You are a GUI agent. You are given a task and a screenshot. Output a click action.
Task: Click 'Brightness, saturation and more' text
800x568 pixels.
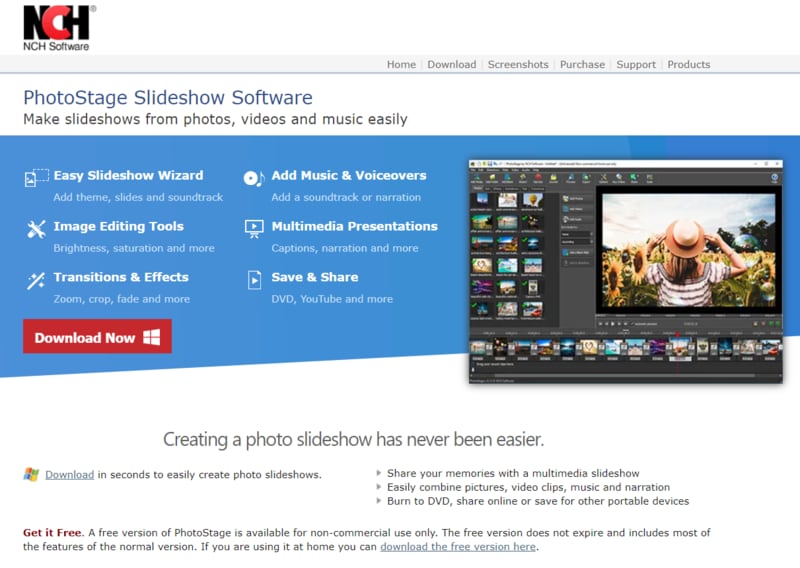point(134,248)
